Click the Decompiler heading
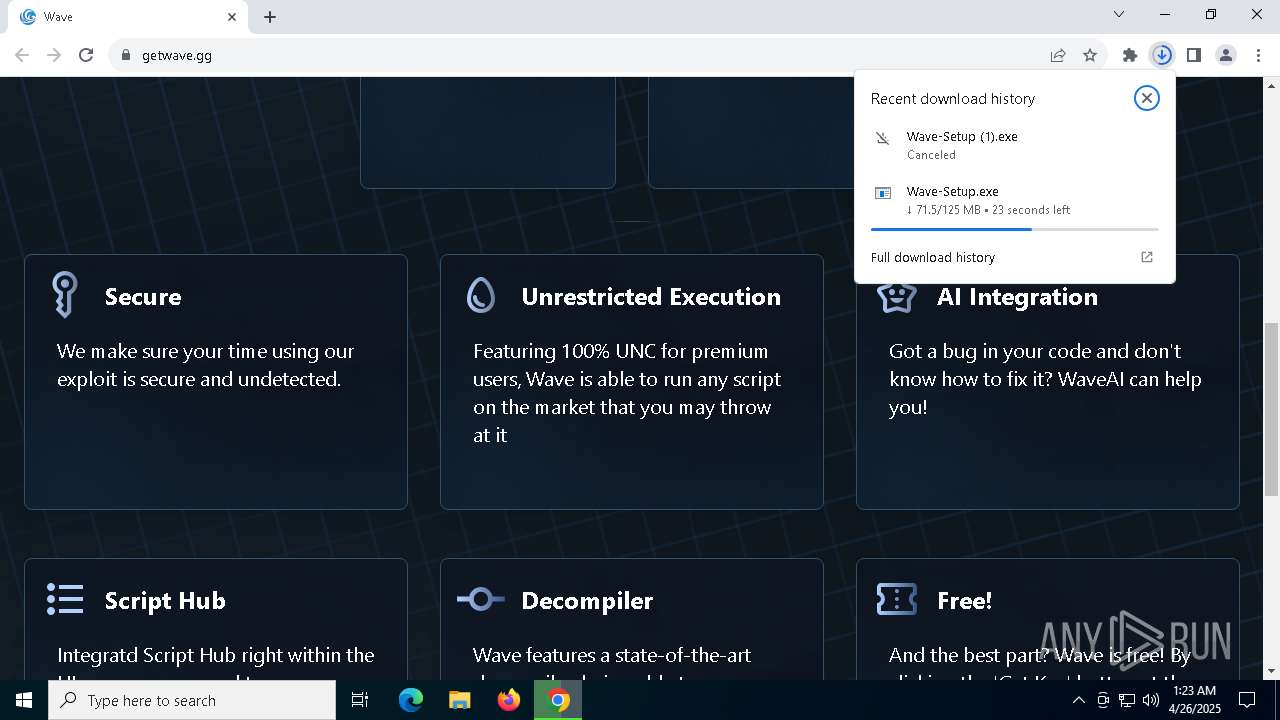 click(x=587, y=601)
